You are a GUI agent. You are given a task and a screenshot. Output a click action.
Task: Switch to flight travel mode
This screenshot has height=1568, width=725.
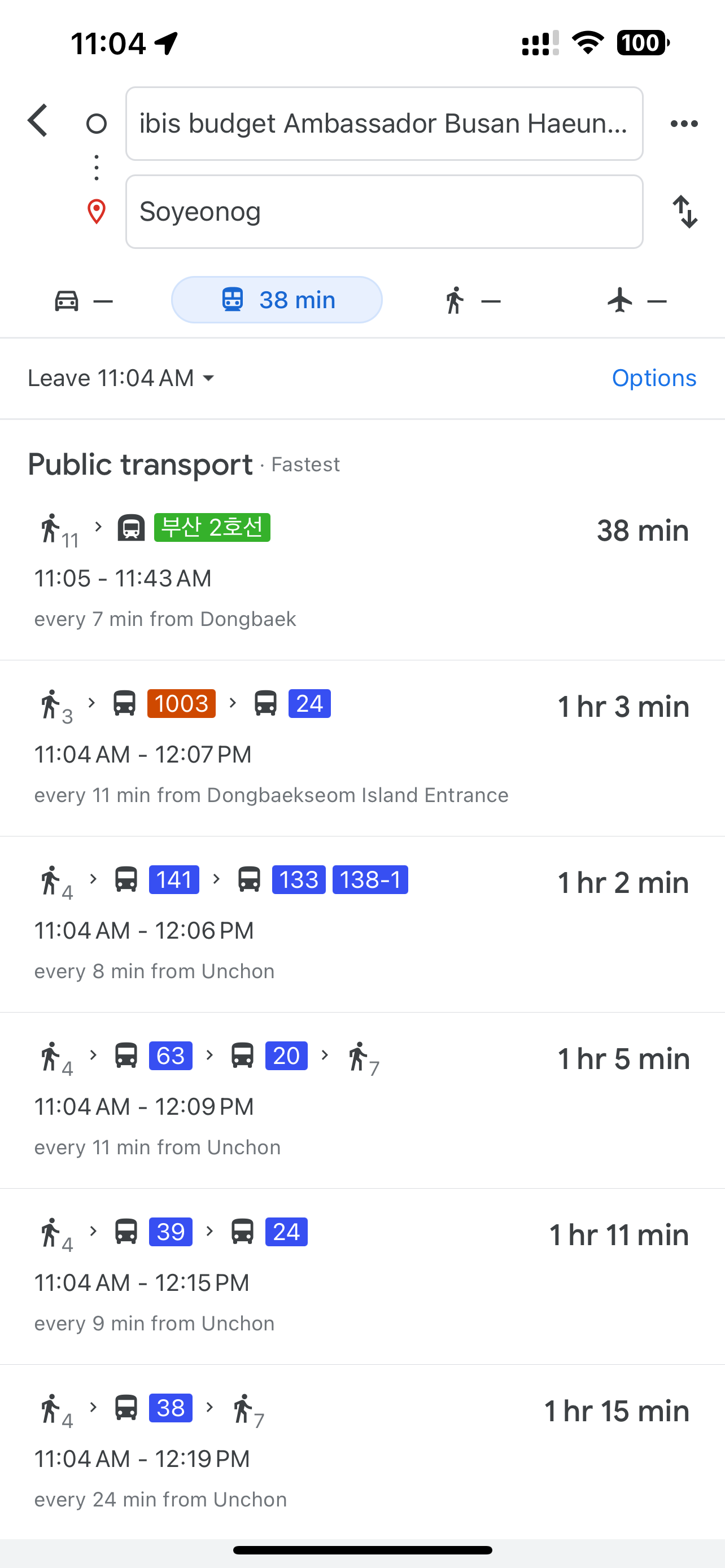[637, 300]
